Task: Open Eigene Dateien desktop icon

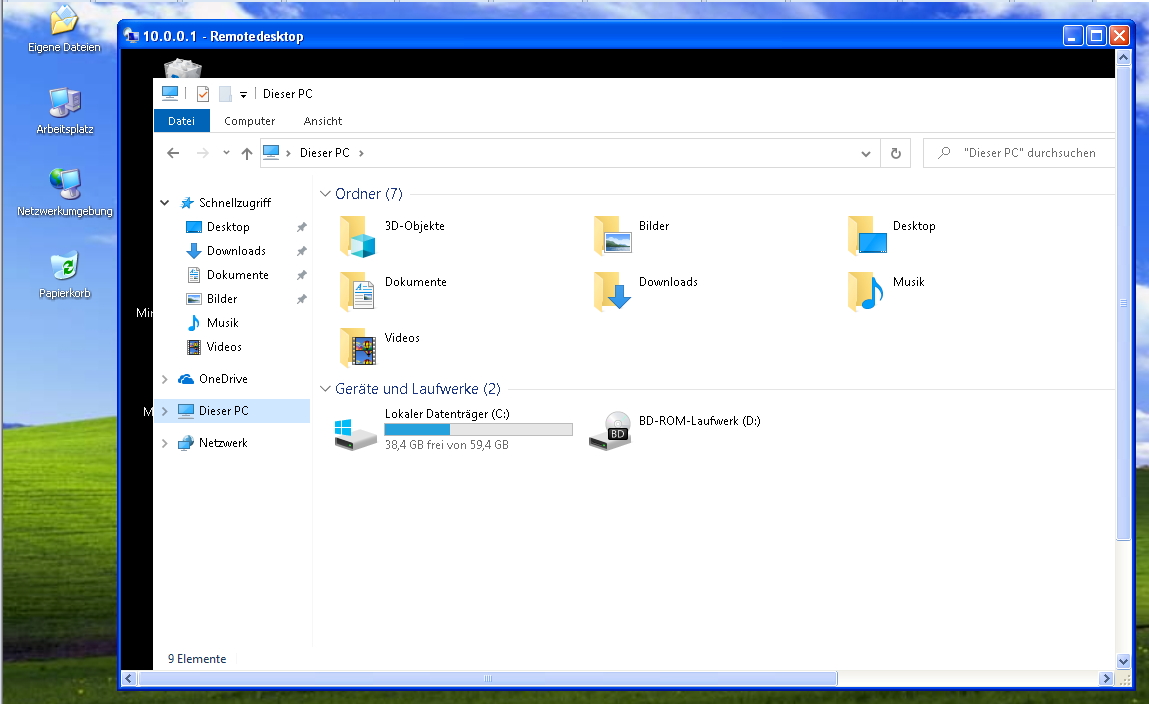Action: (x=64, y=29)
